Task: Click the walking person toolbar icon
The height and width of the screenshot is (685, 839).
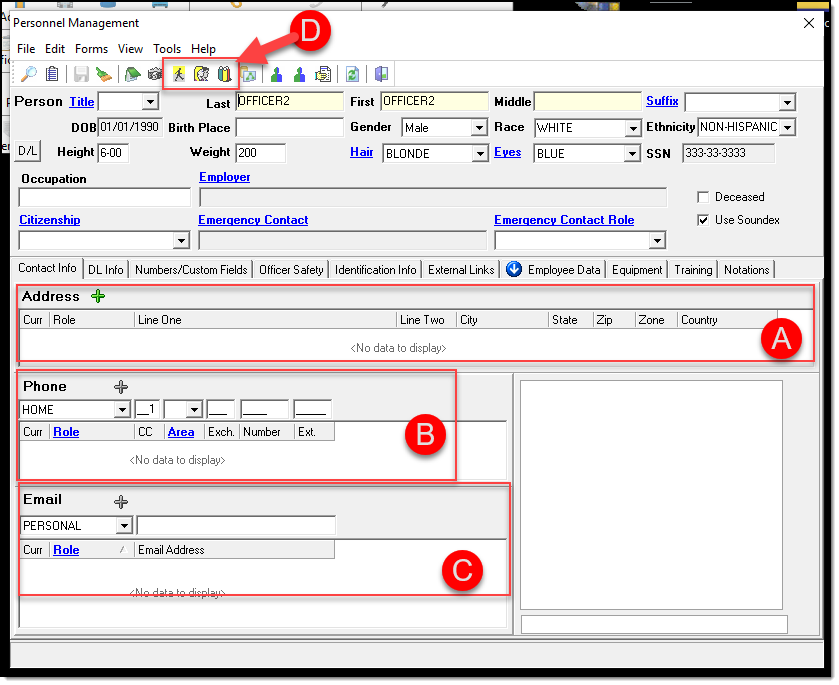Action: [x=179, y=74]
